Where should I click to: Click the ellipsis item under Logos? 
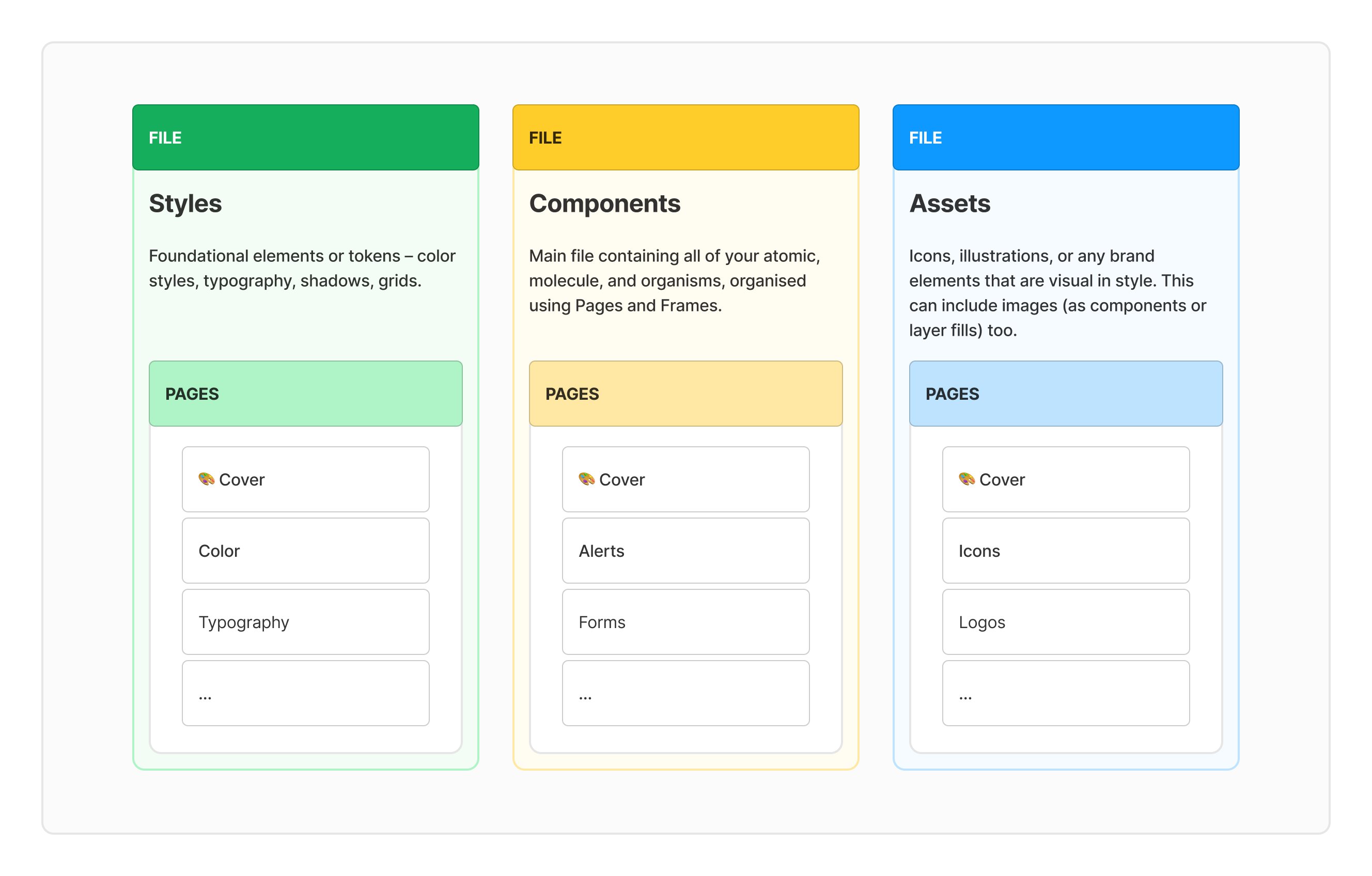click(x=1066, y=693)
